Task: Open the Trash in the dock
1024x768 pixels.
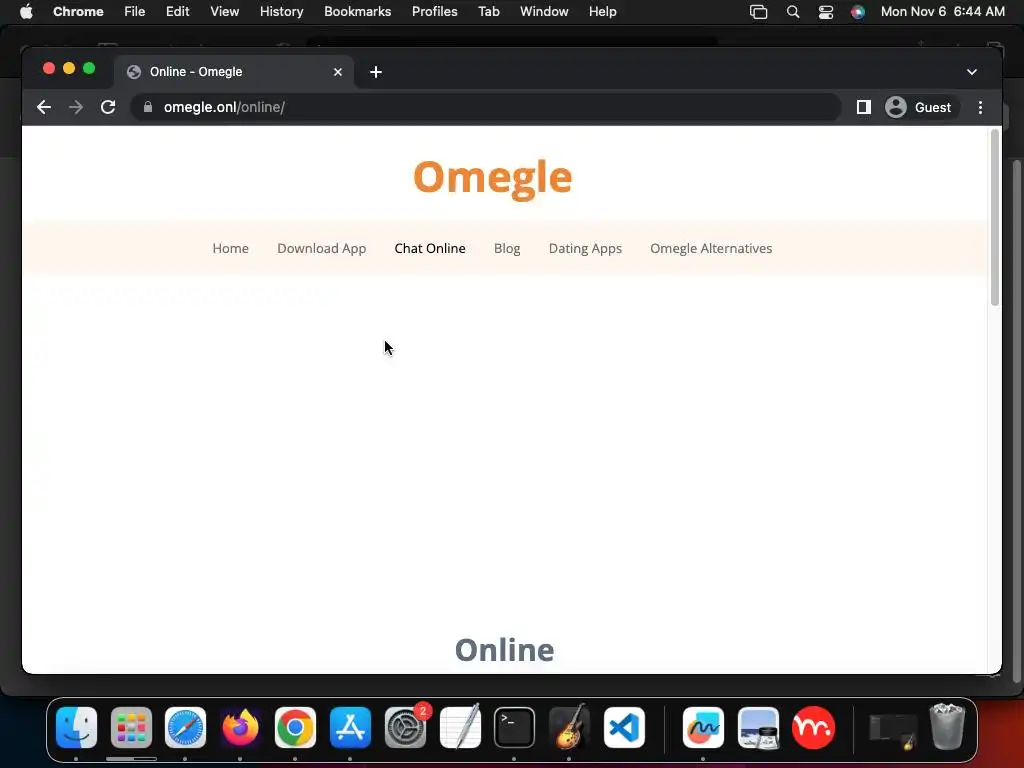Action: coord(947,726)
